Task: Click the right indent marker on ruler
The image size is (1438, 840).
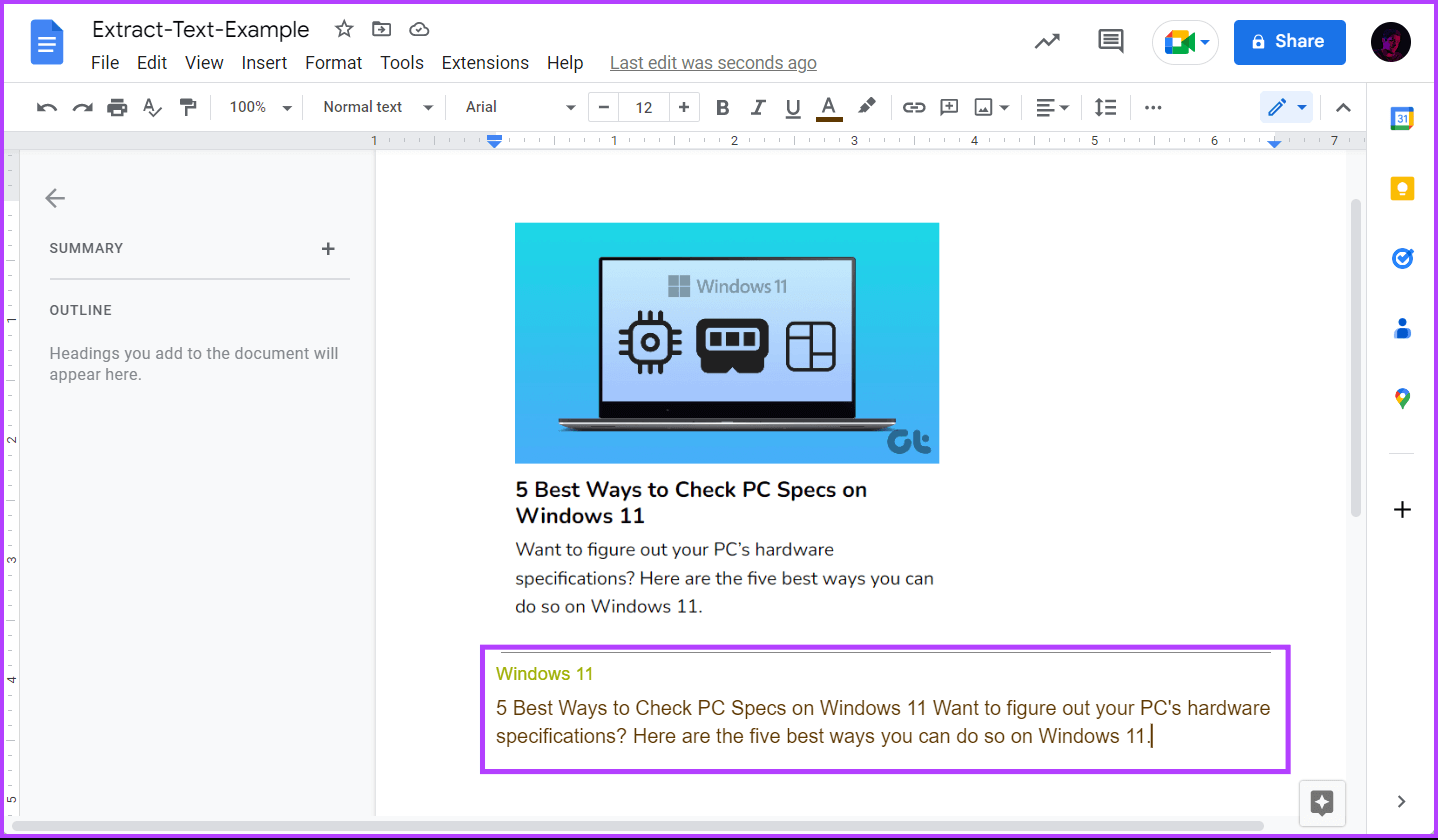Action: [x=1274, y=144]
